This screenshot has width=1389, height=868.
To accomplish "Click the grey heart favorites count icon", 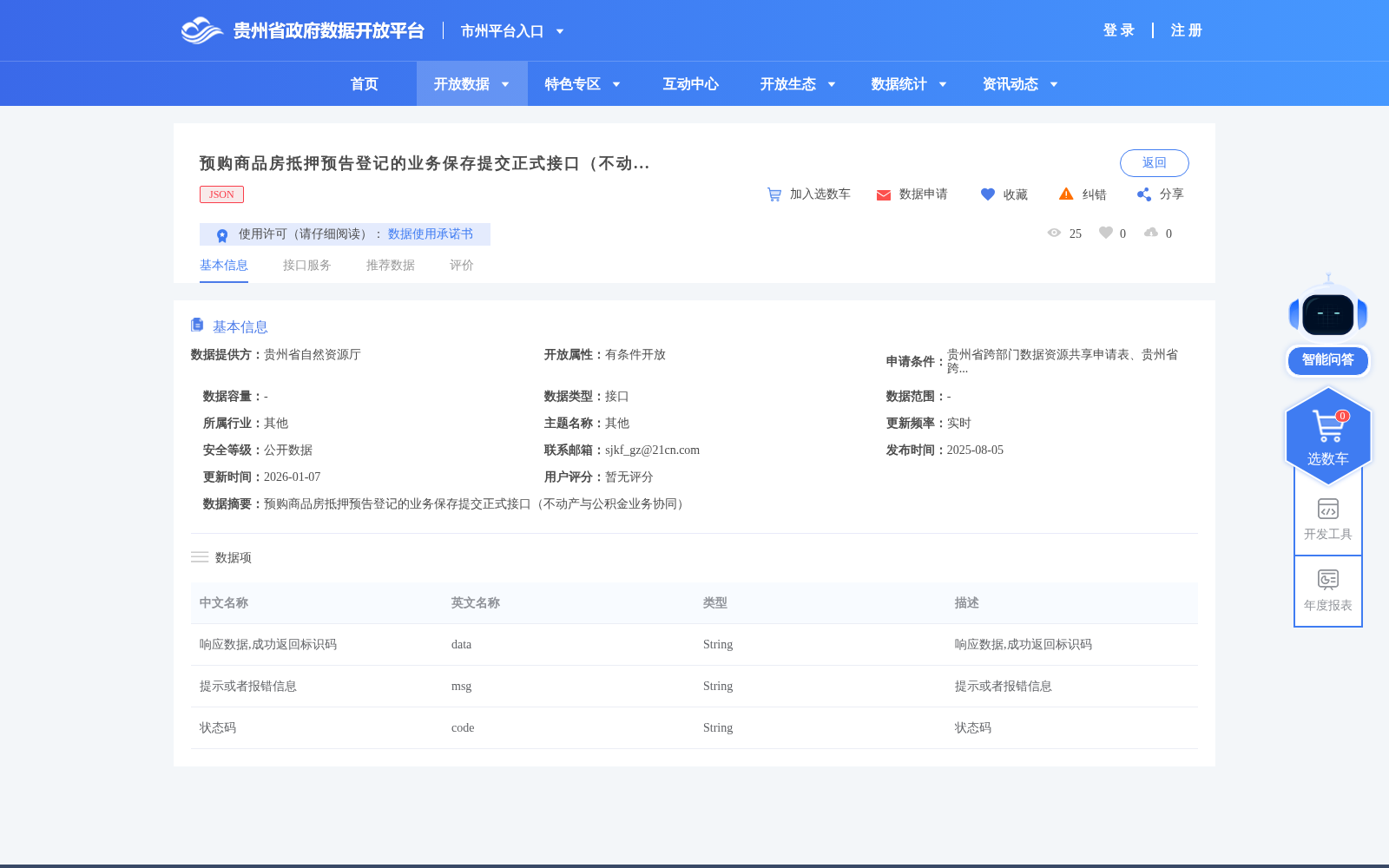I will [1106, 233].
